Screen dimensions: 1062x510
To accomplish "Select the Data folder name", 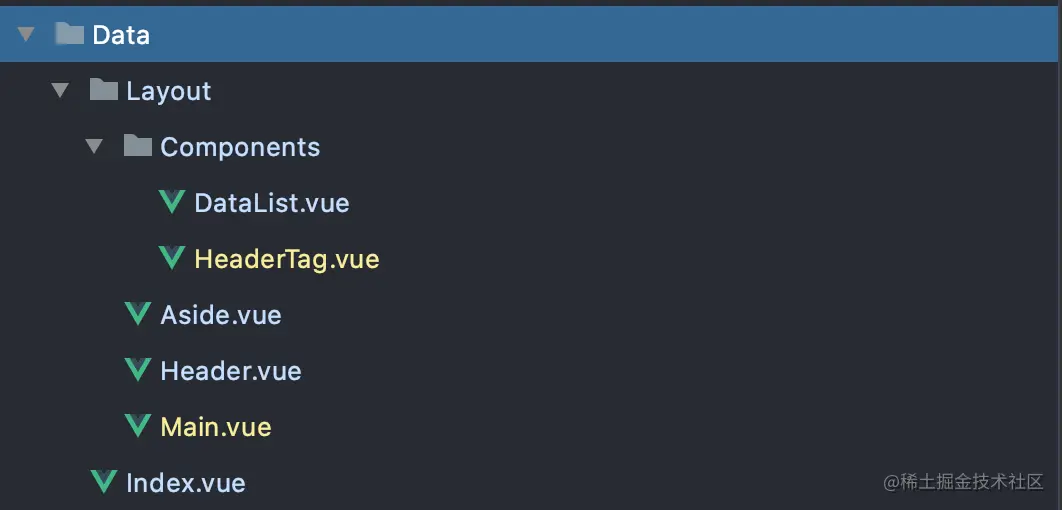I will [x=121, y=35].
